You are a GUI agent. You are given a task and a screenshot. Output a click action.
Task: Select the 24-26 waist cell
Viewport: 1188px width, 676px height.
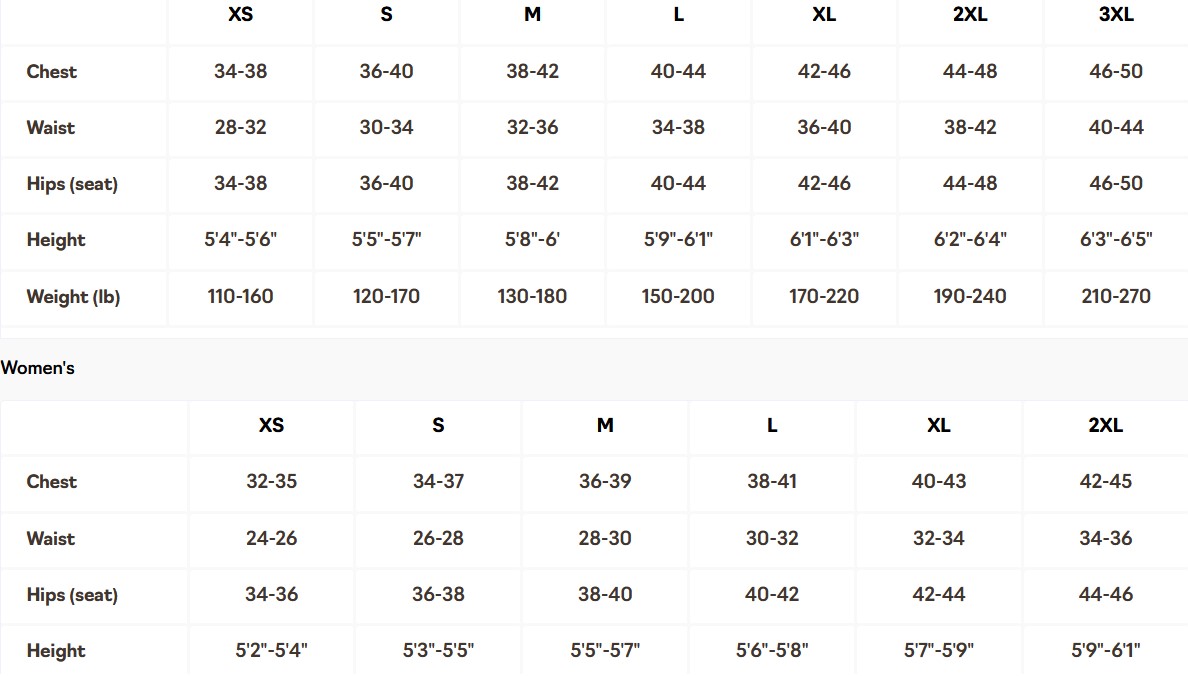tap(271, 538)
